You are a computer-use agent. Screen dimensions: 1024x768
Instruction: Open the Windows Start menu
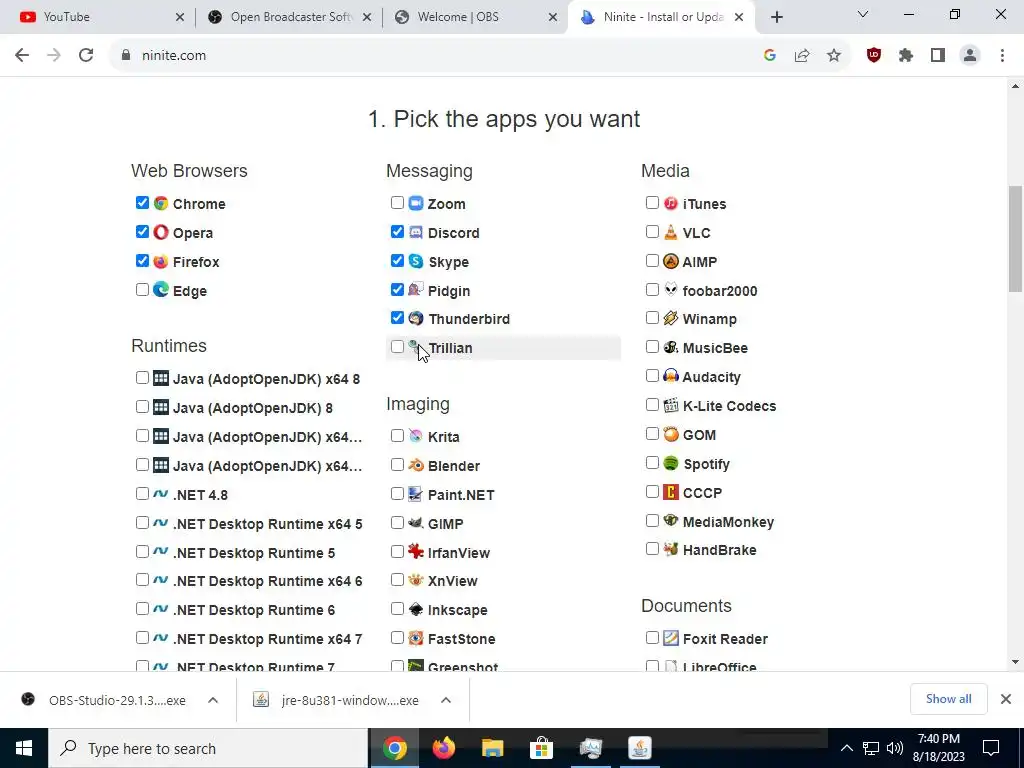click(x=24, y=748)
